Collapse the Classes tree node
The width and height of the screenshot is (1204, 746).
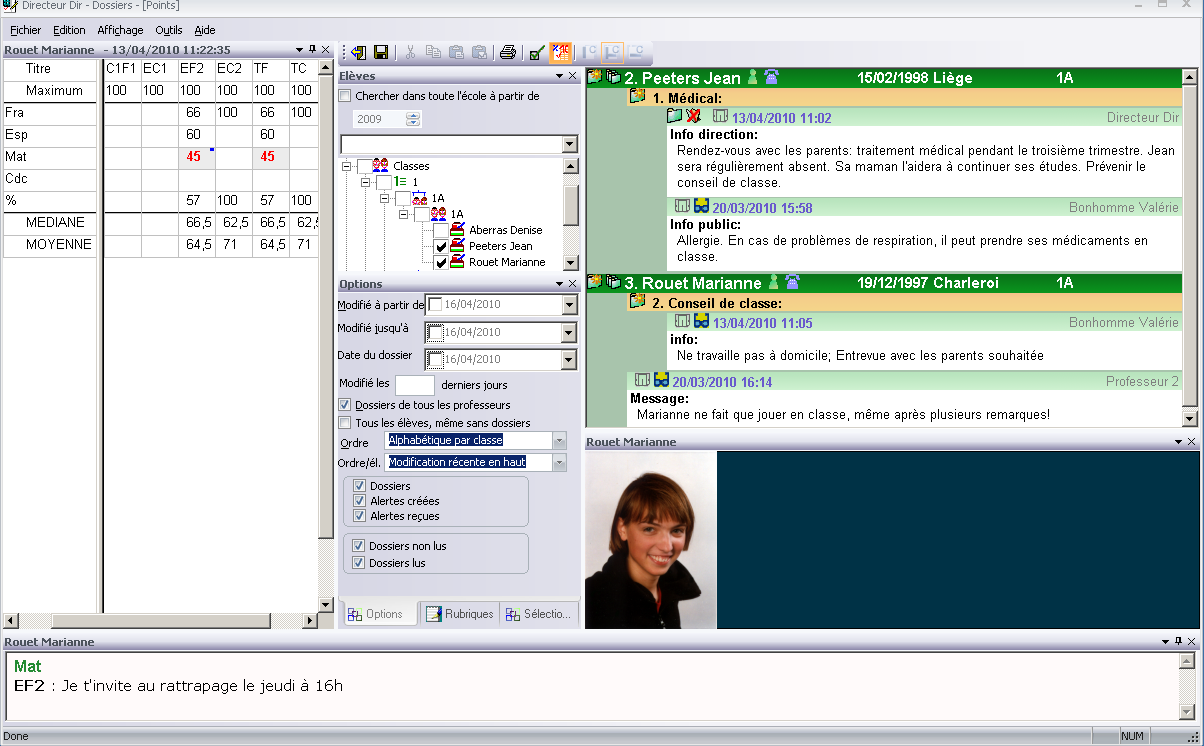tap(347, 167)
